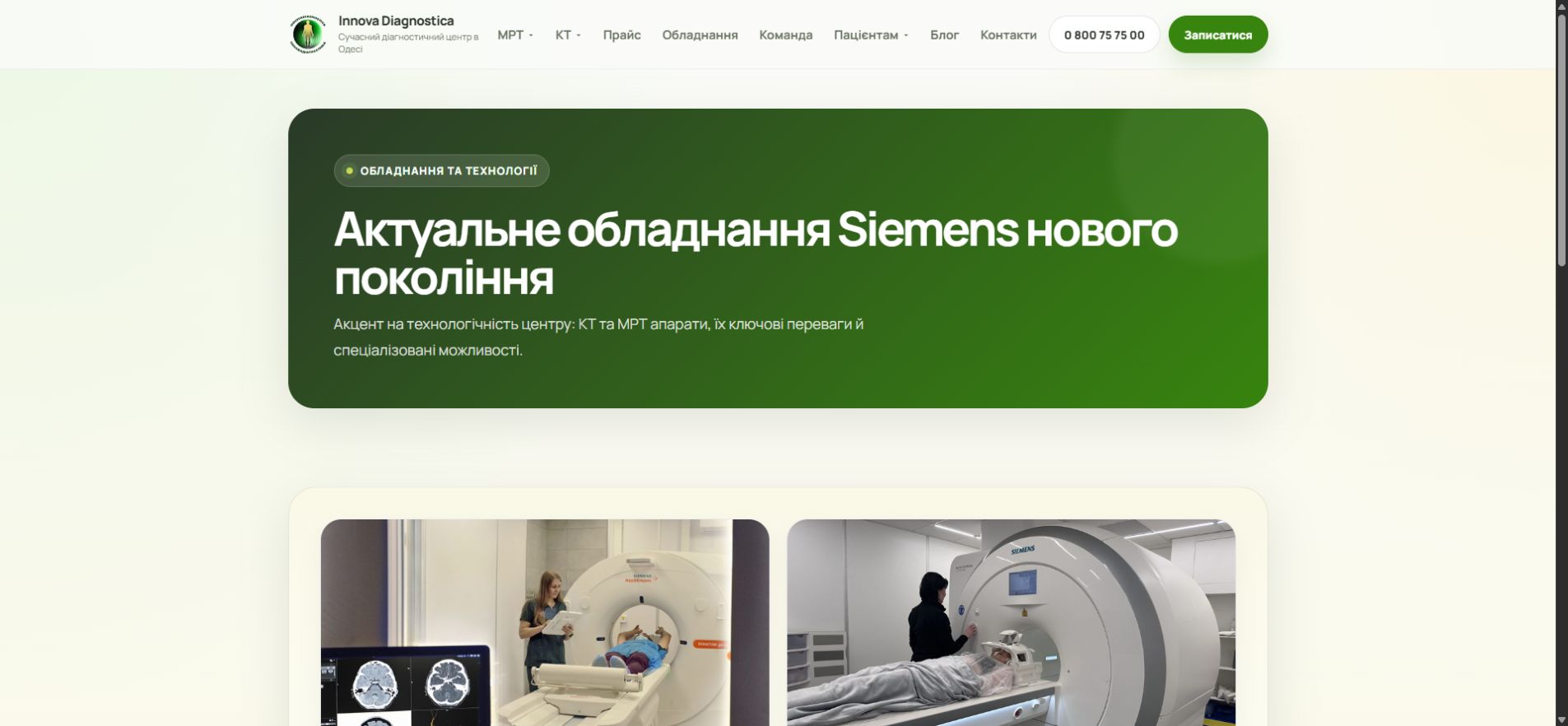Click the green Записатися button
This screenshot has height=726, width=1568.
coord(1218,35)
